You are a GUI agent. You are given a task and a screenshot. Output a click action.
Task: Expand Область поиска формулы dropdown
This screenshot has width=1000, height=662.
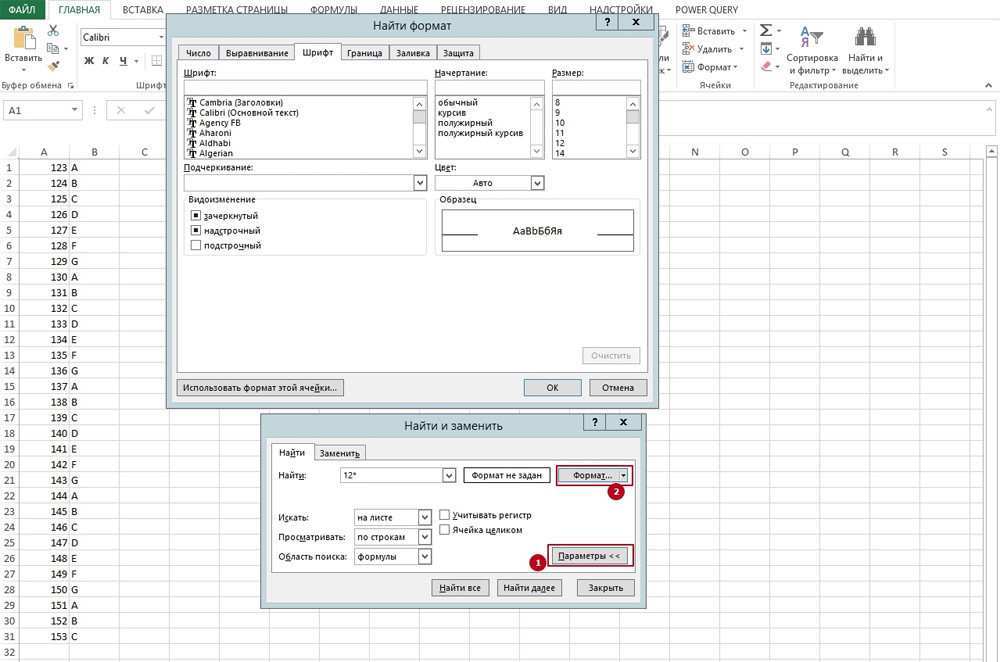coord(425,556)
